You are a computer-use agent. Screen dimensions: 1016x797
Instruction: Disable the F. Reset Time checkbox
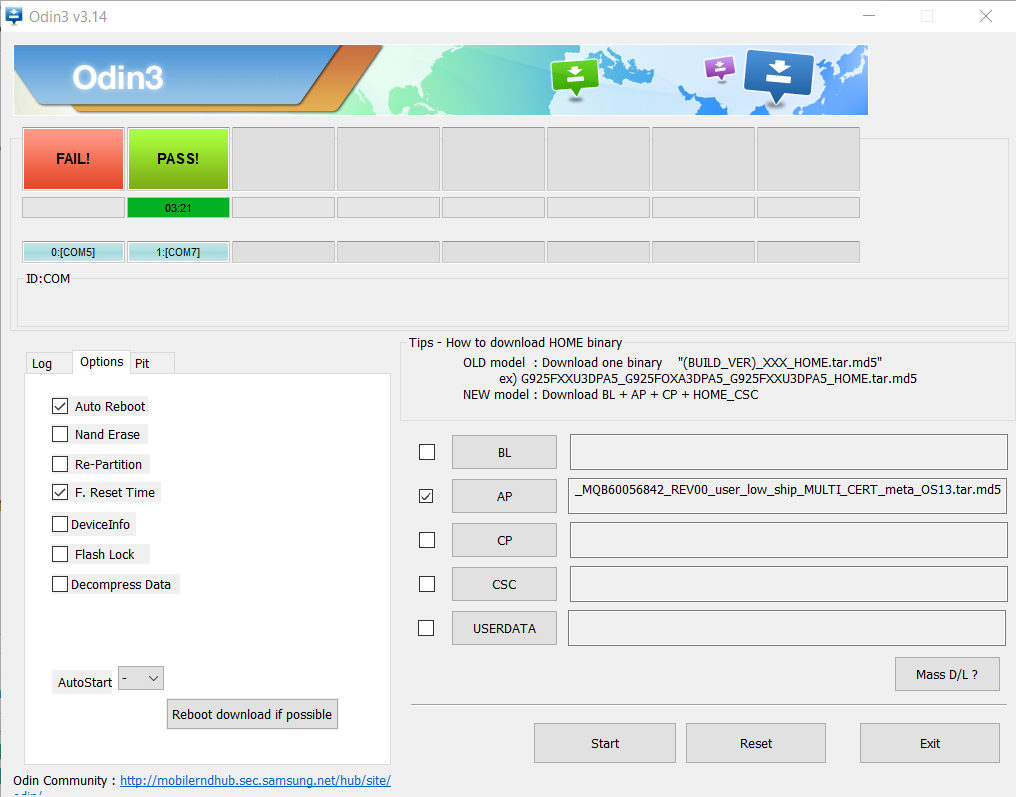60,492
